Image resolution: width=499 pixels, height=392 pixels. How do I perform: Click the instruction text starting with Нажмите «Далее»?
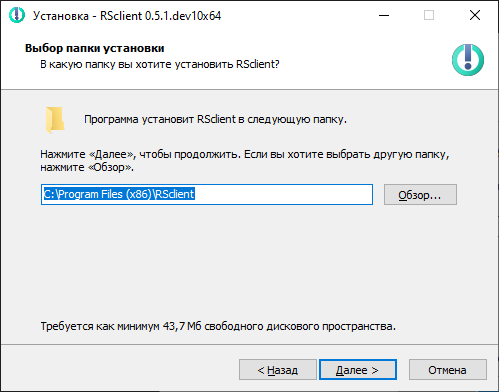(x=245, y=161)
